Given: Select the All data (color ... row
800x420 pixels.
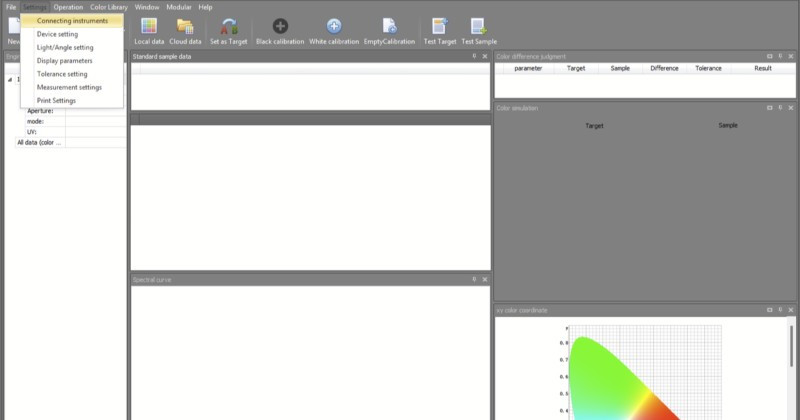Looking at the screenshot, I should point(71,143).
